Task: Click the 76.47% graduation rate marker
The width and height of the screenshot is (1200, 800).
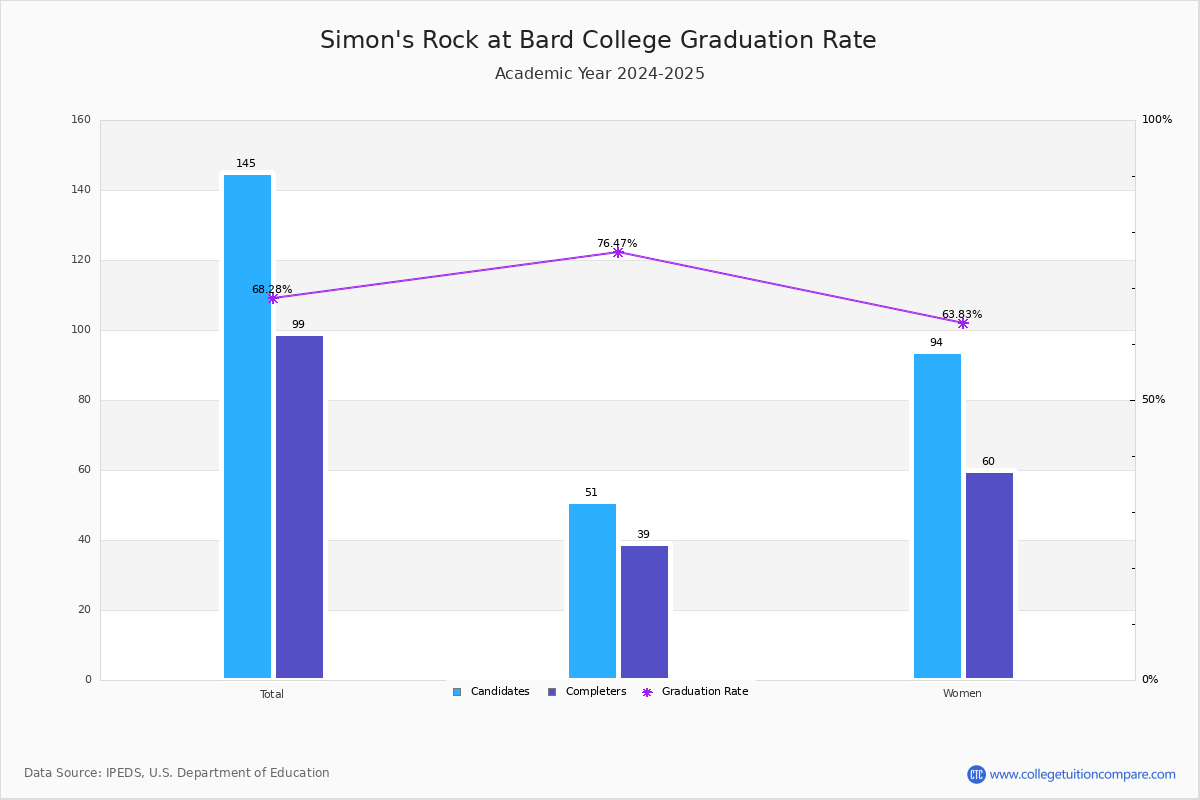Action: 617,252
